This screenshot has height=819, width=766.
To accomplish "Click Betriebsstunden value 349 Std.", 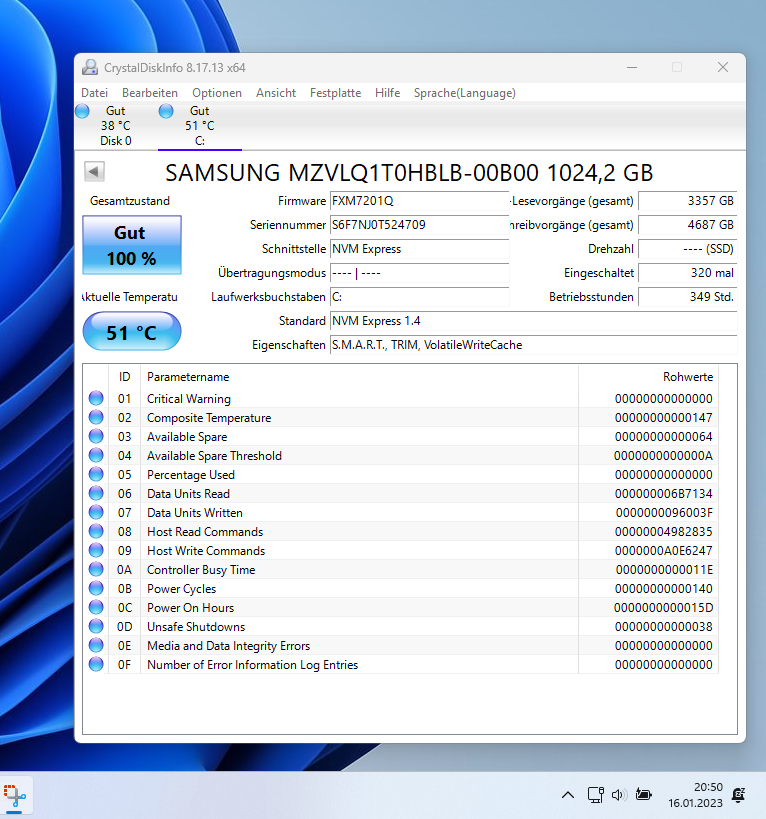I will (687, 297).
